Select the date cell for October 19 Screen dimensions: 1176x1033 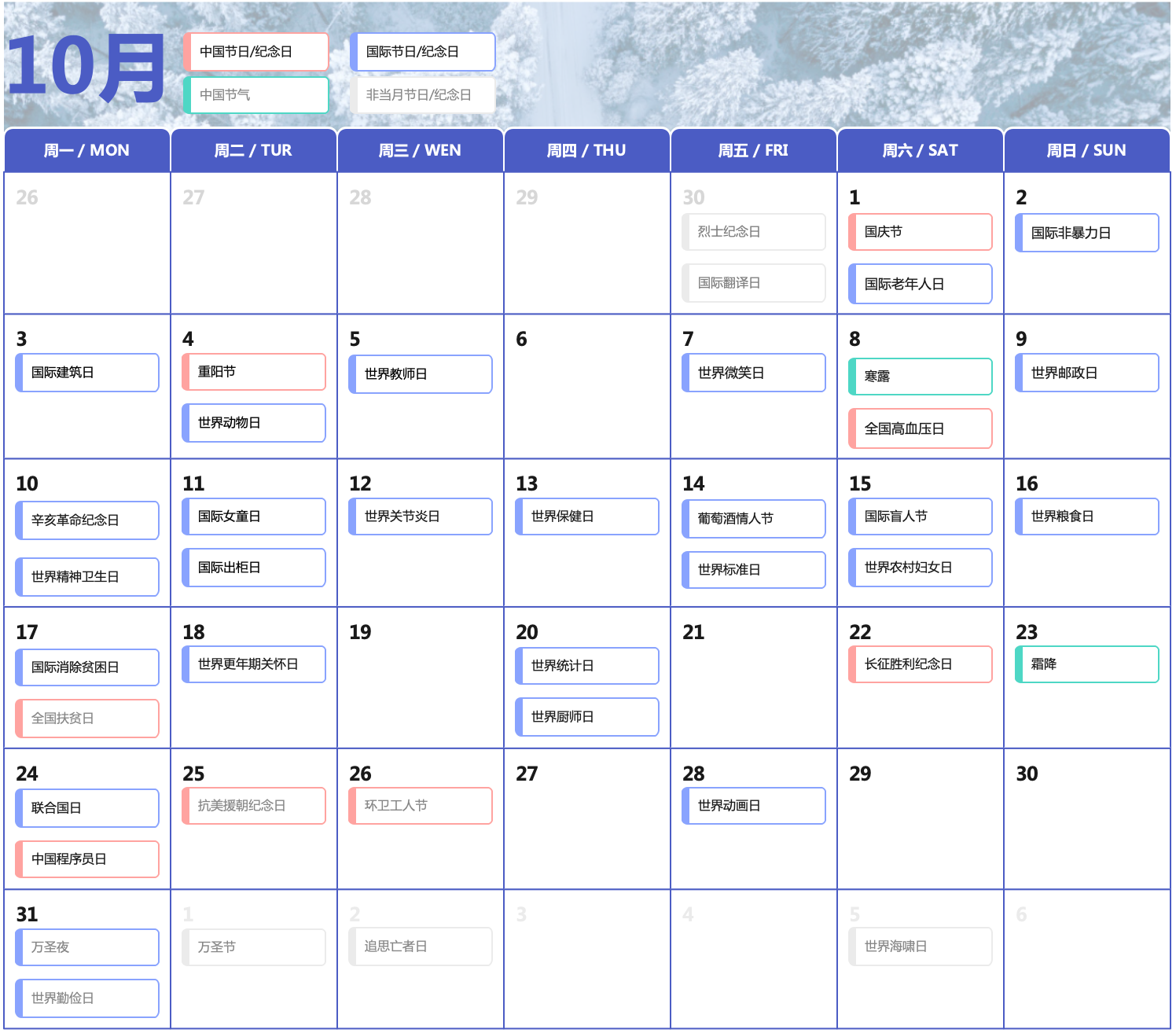420,678
